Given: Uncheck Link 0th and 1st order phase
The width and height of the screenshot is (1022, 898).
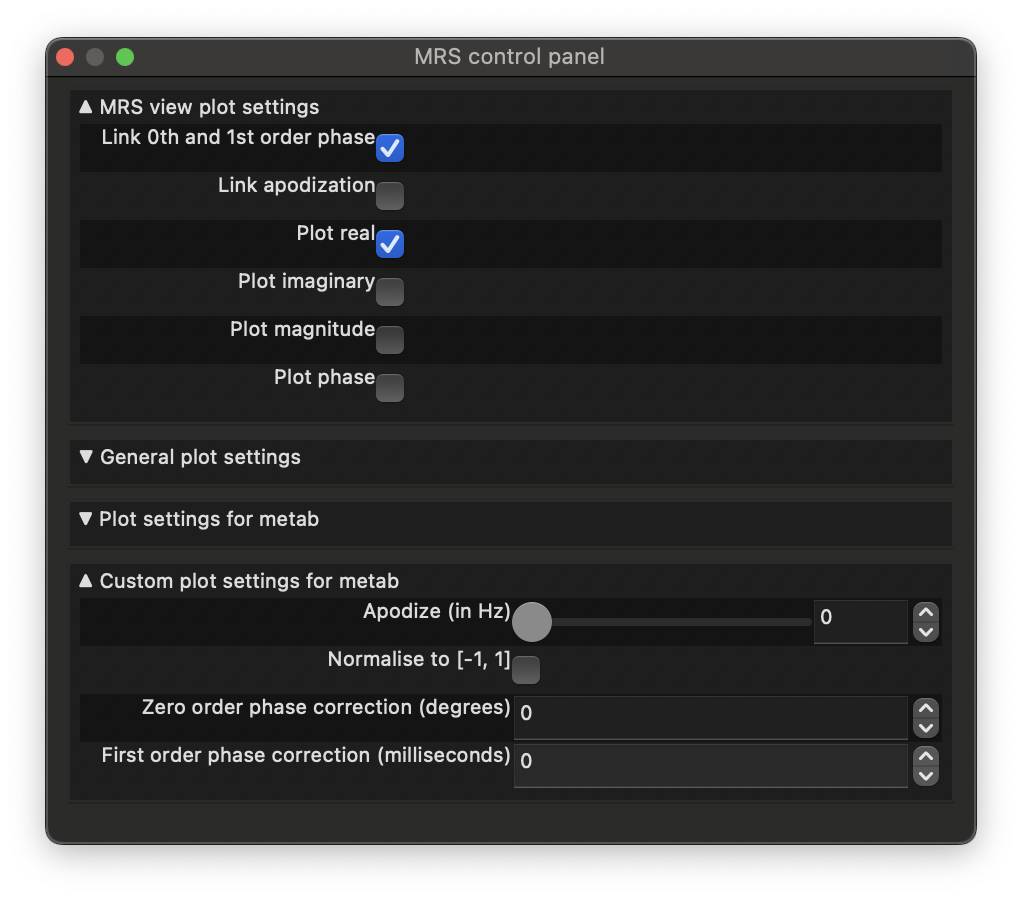Looking at the screenshot, I should [389, 148].
